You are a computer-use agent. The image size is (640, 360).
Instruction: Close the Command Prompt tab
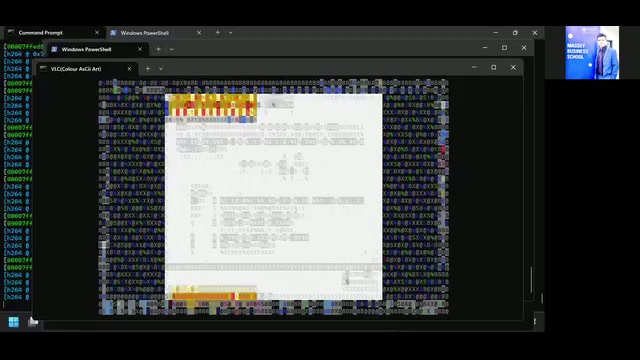pos(97,33)
